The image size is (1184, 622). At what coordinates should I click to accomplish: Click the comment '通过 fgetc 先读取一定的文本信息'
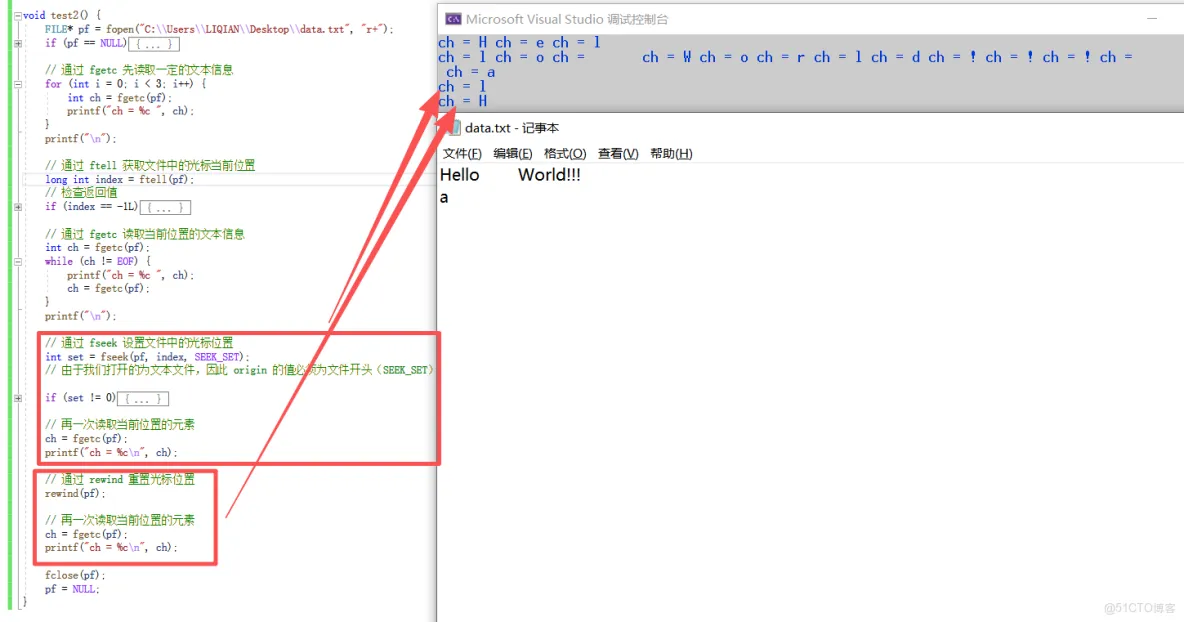(x=139, y=70)
